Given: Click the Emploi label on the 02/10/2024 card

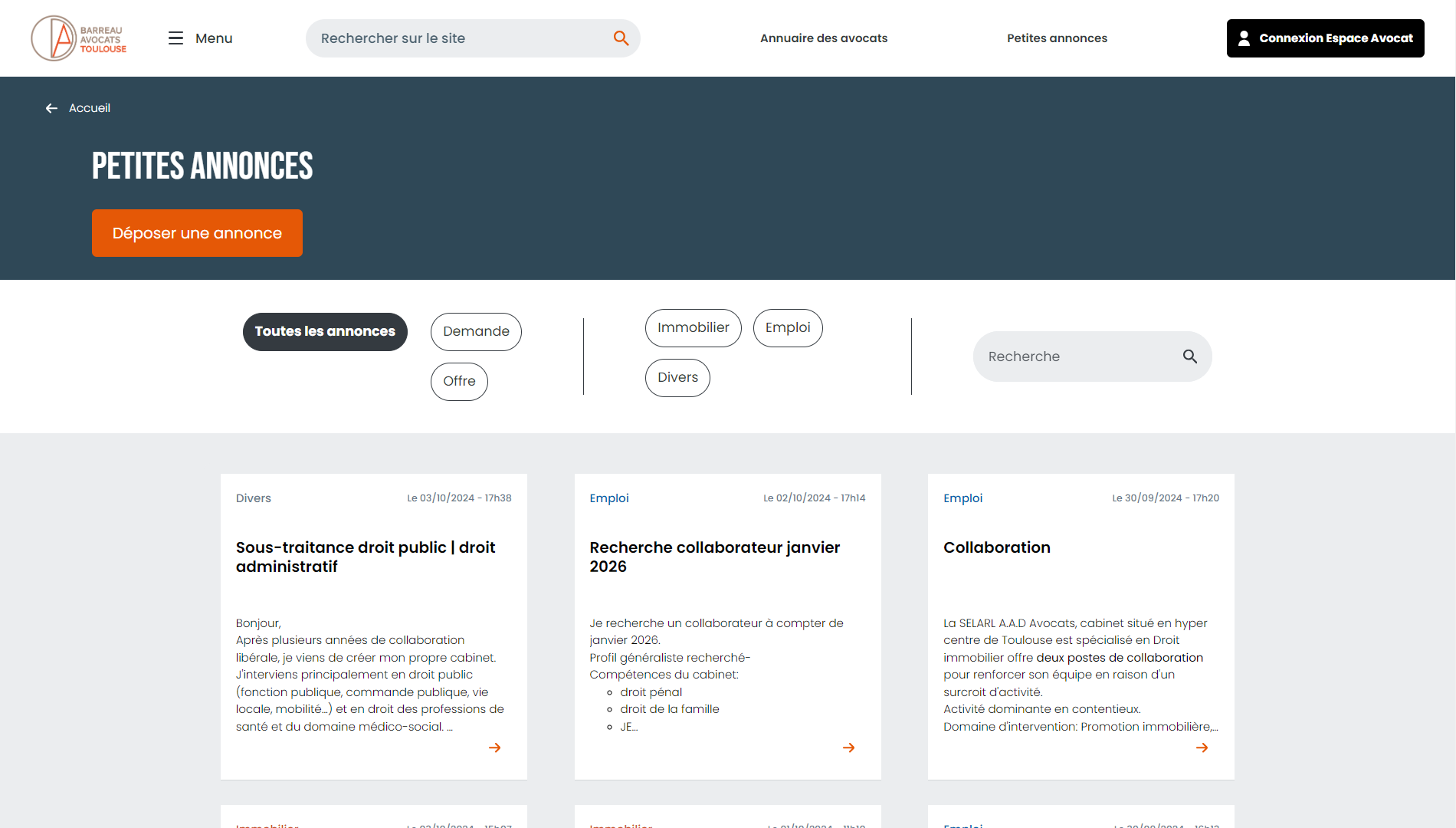Looking at the screenshot, I should tap(608, 498).
